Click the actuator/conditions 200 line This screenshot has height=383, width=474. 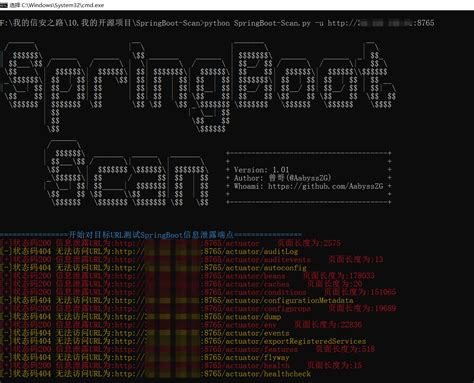click(198, 292)
